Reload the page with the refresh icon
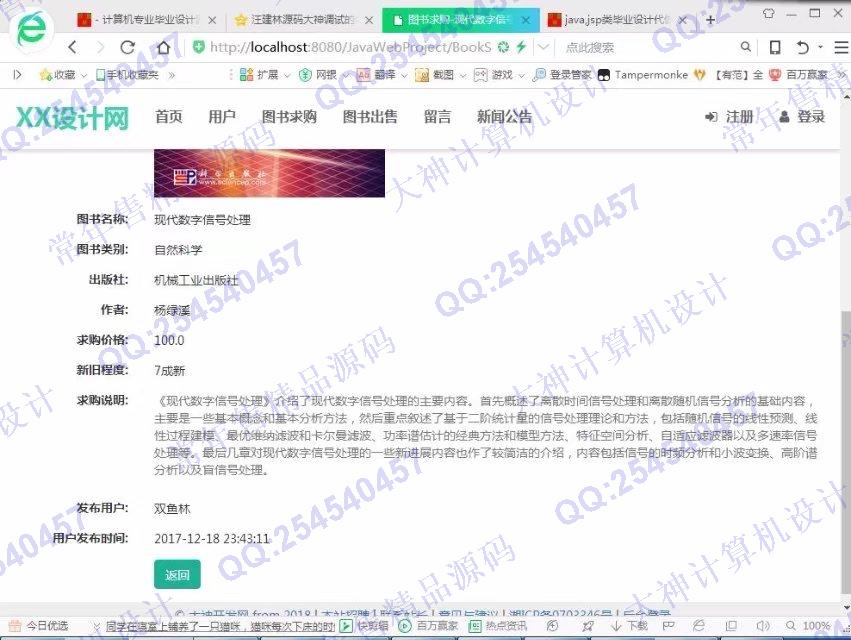This screenshot has height=640, width=851. (128, 47)
